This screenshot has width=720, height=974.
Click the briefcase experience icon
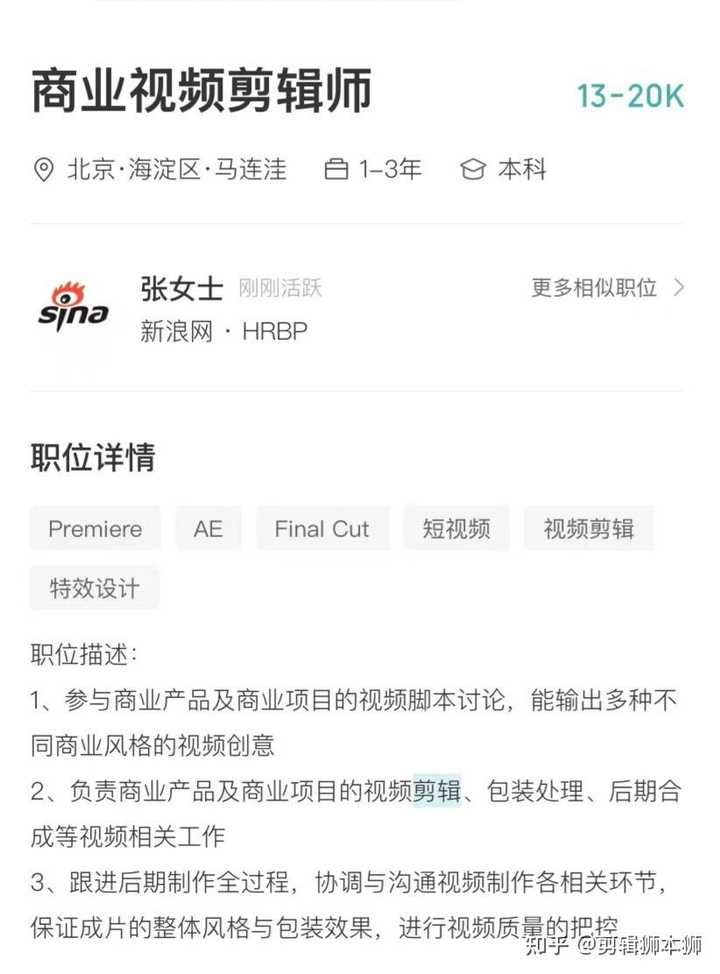click(335, 169)
